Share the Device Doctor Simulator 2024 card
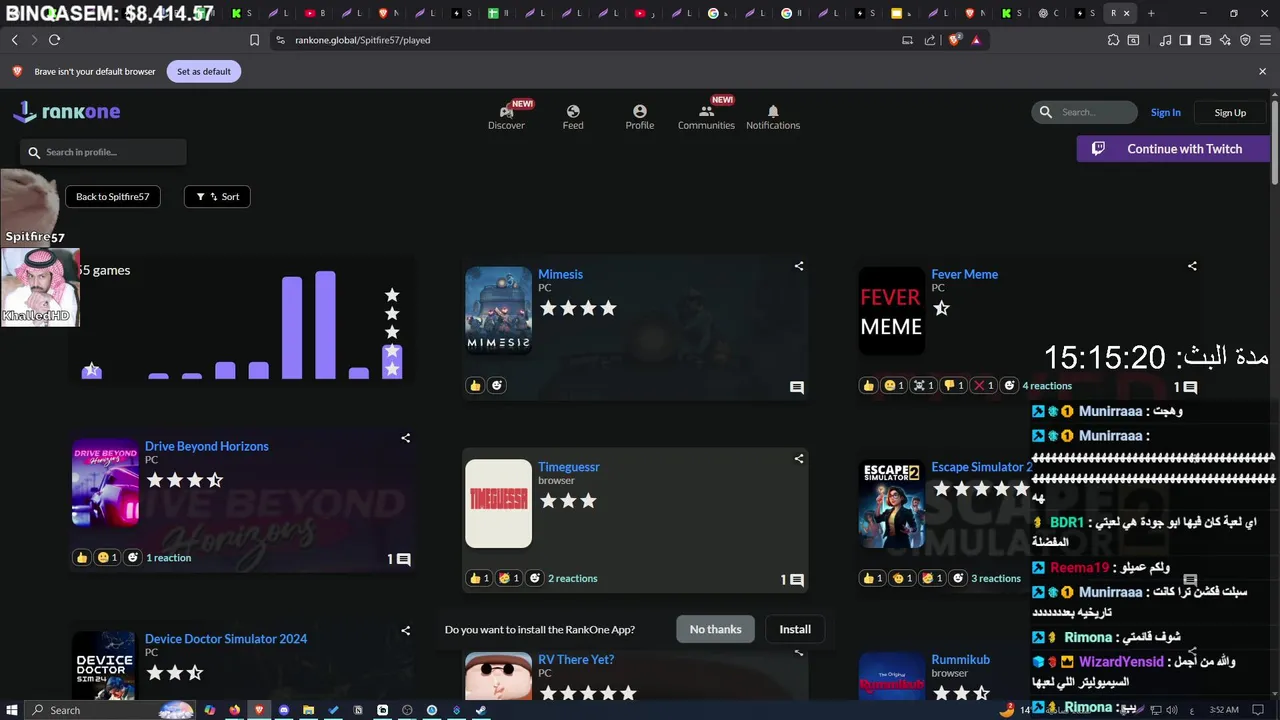 tap(405, 631)
